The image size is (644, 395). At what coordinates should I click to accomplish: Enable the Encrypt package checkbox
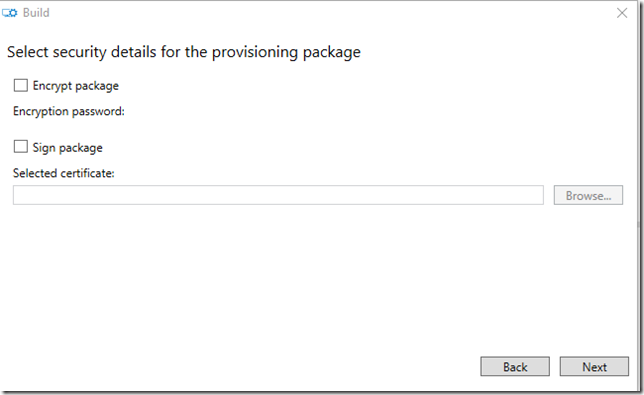(21, 85)
